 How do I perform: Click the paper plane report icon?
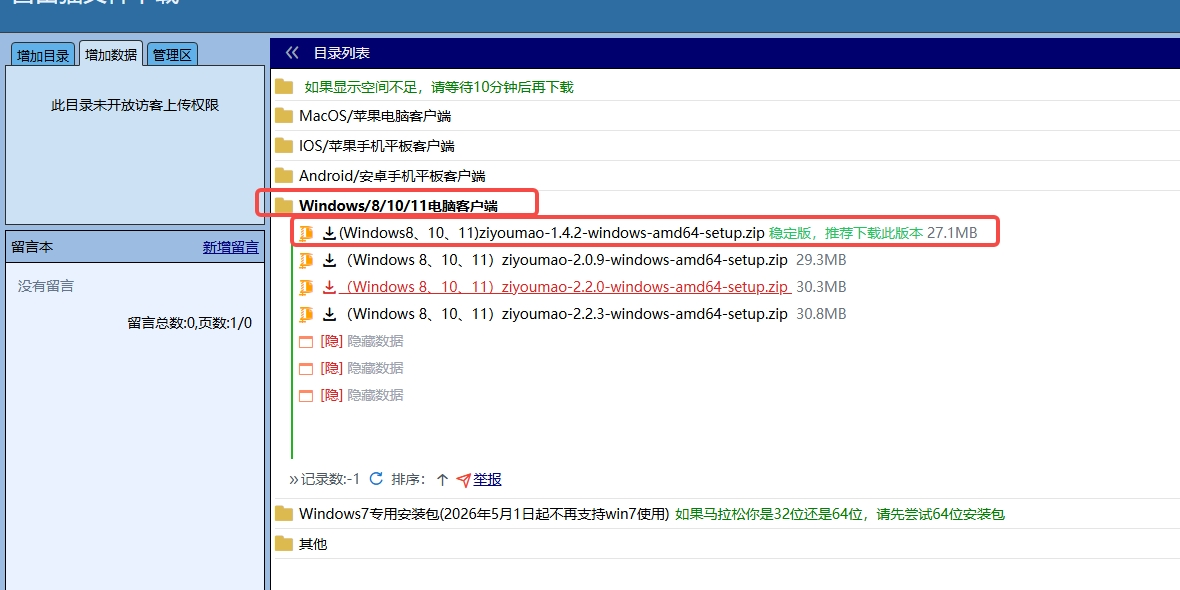463,480
